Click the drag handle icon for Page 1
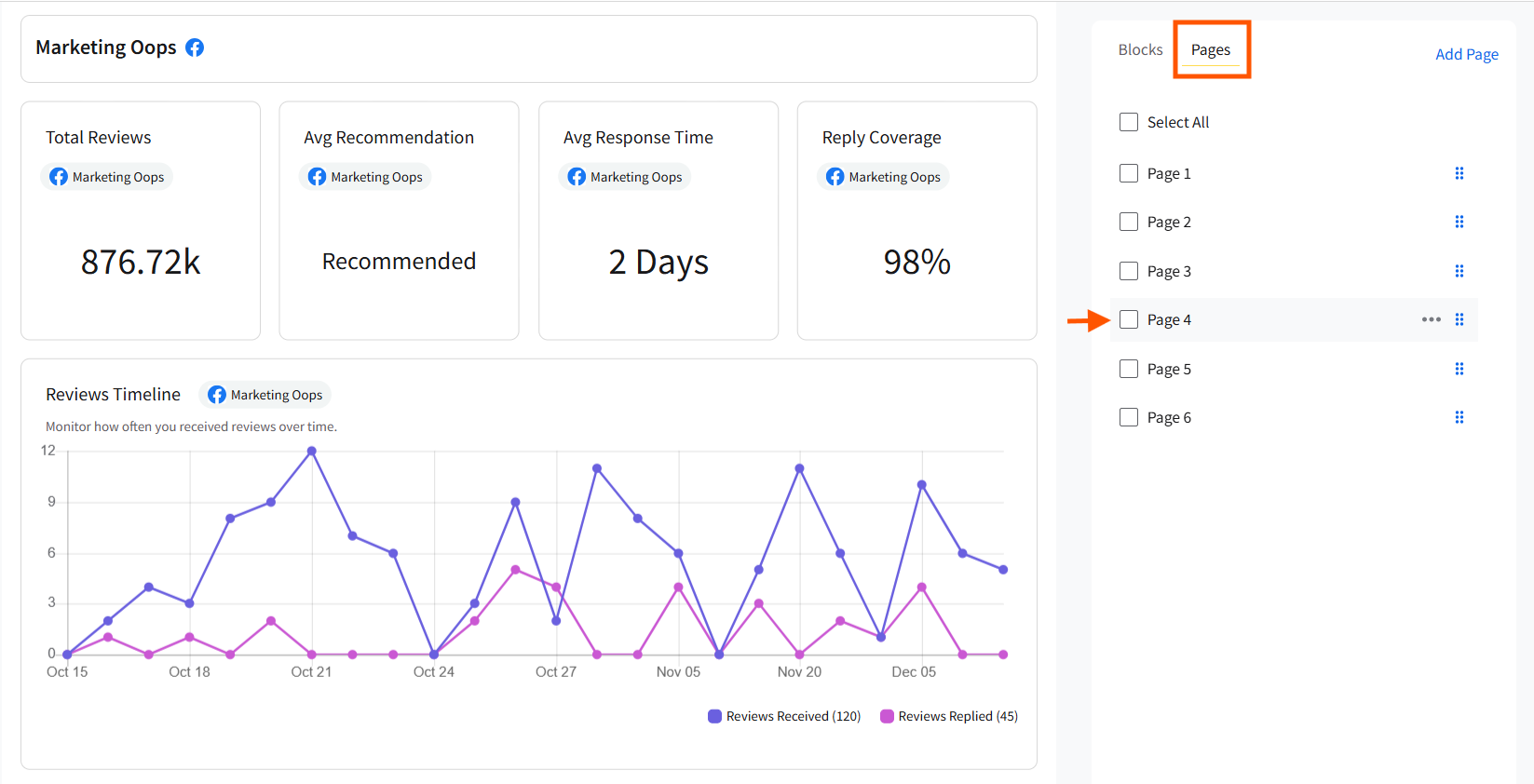Viewport: 1534px width, 784px height. [1459, 173]
